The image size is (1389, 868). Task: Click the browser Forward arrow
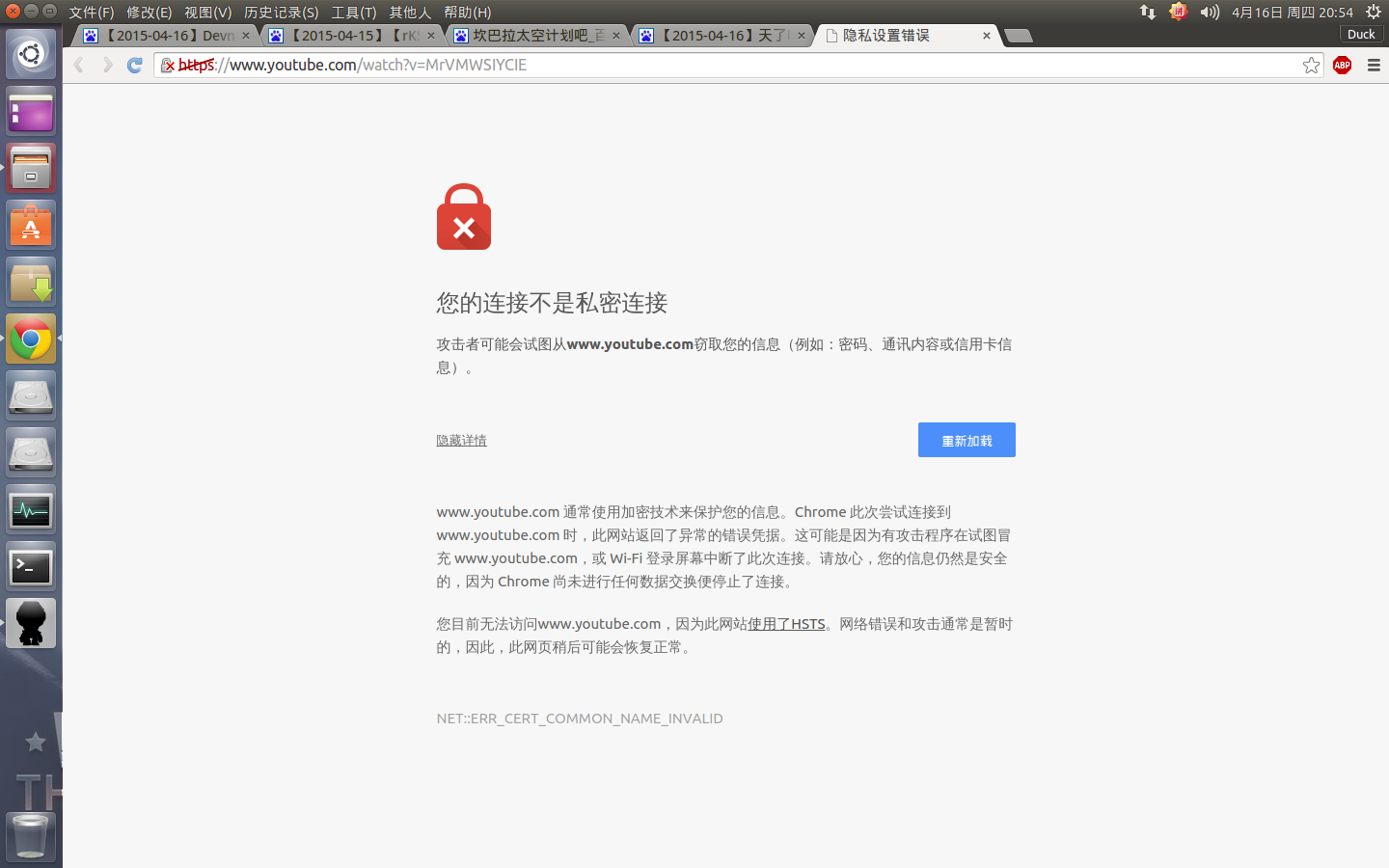(107, 65)
